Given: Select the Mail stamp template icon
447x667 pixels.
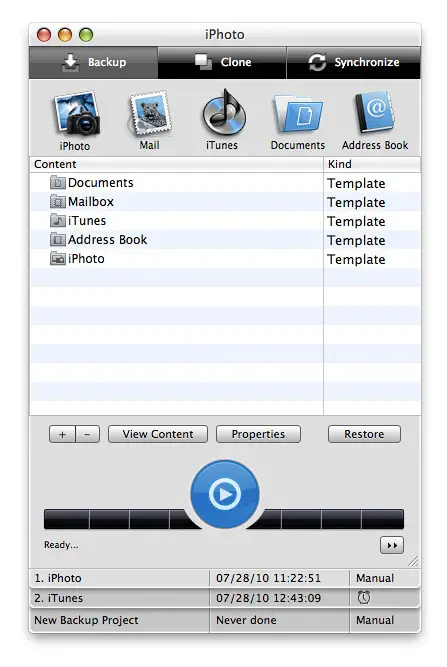Looking at the screenshot, I should (150, 114).
